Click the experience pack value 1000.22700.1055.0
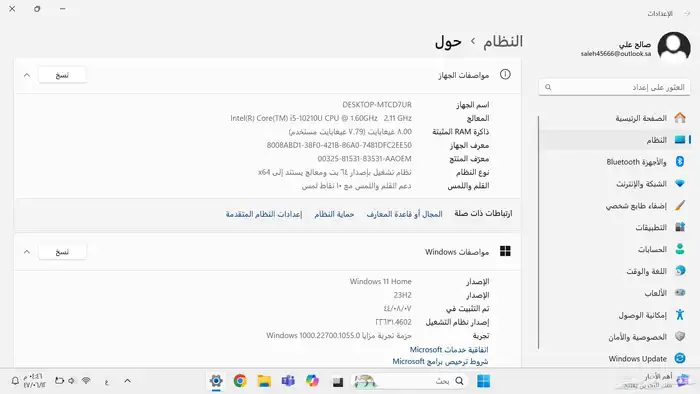Image resolution: width=700 pixels, height=394 pixels. click(330, 336)
